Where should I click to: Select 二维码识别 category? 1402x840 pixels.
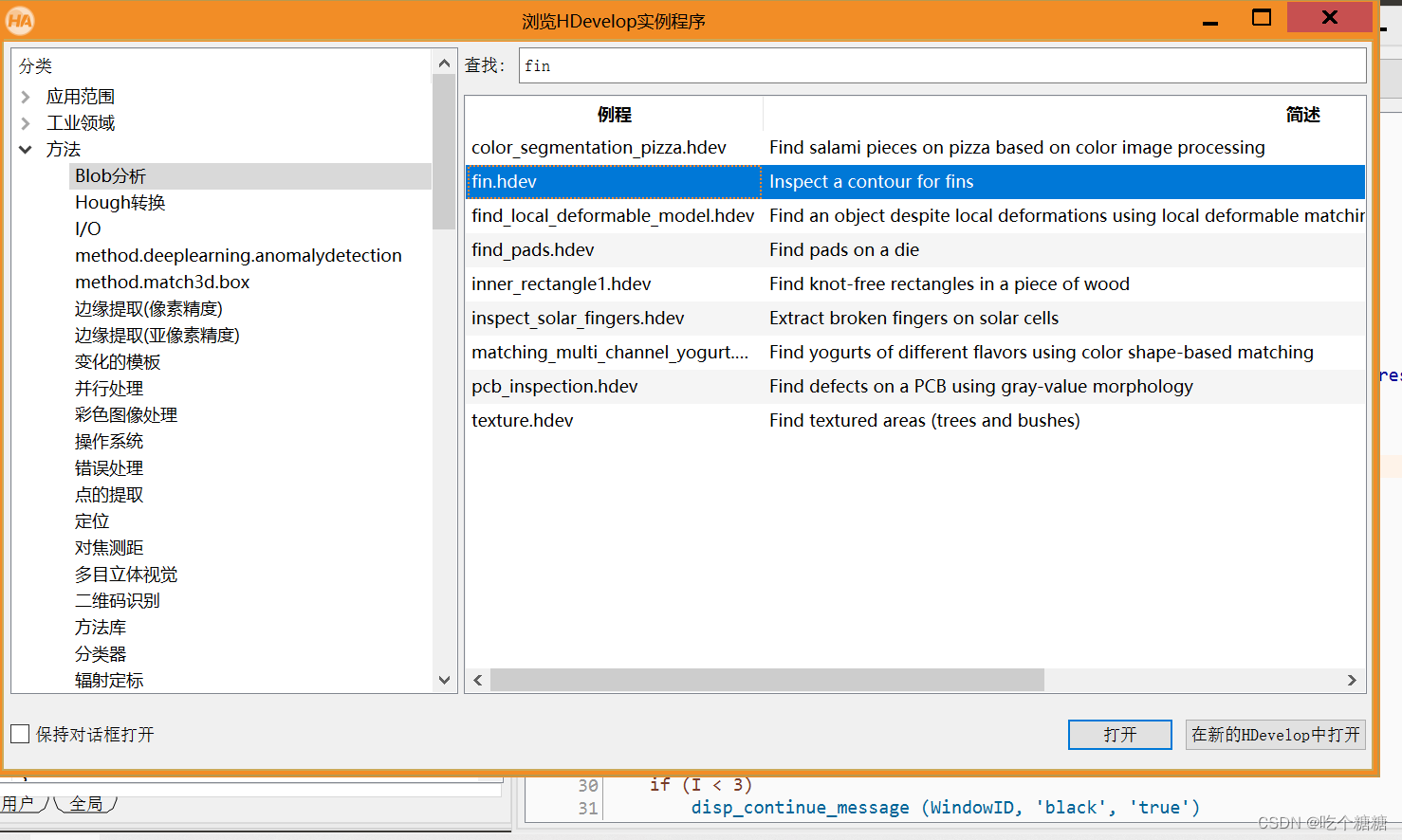pos(118,601)
